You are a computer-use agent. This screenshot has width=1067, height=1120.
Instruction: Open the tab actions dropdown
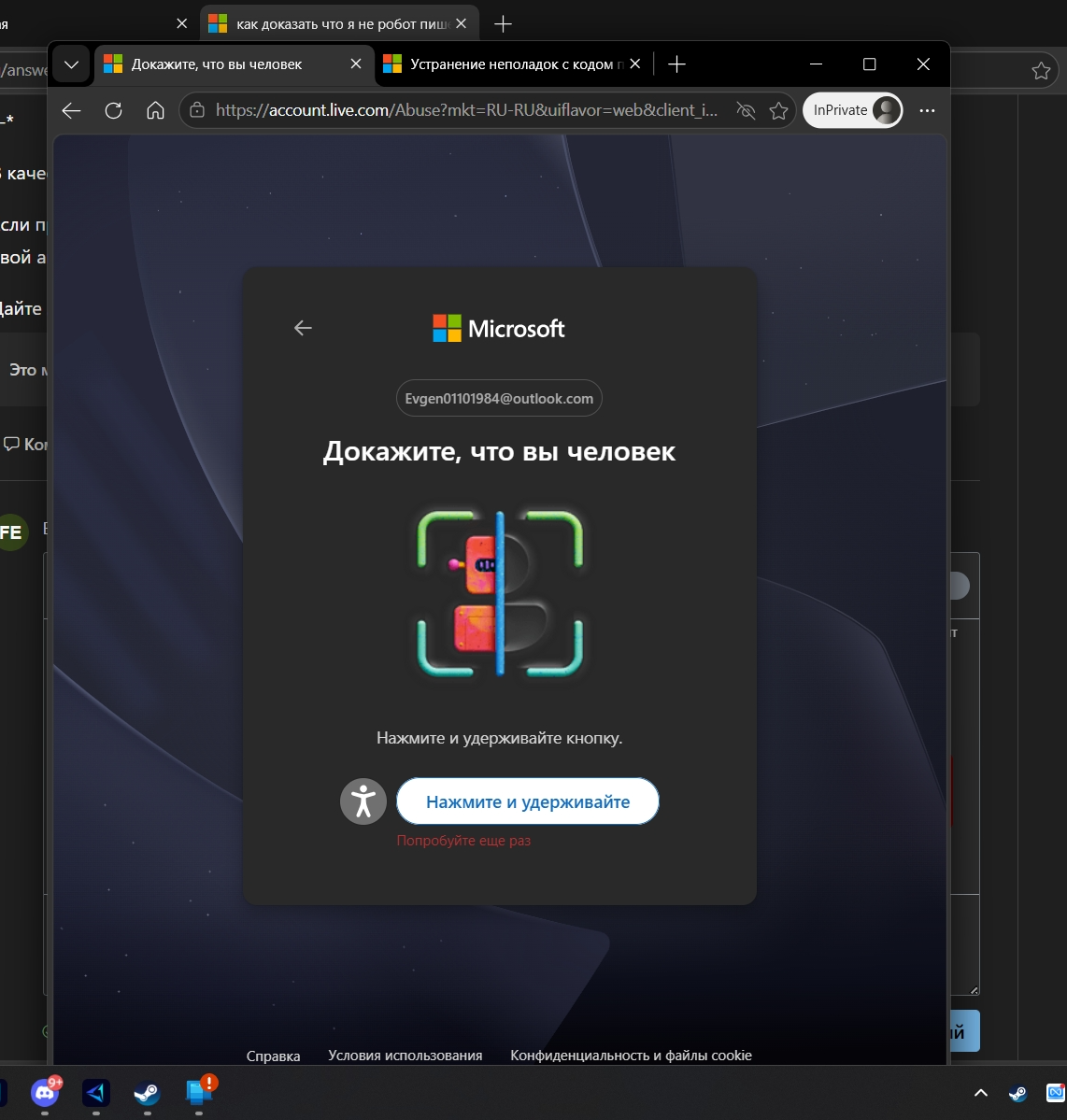[71, 64]
